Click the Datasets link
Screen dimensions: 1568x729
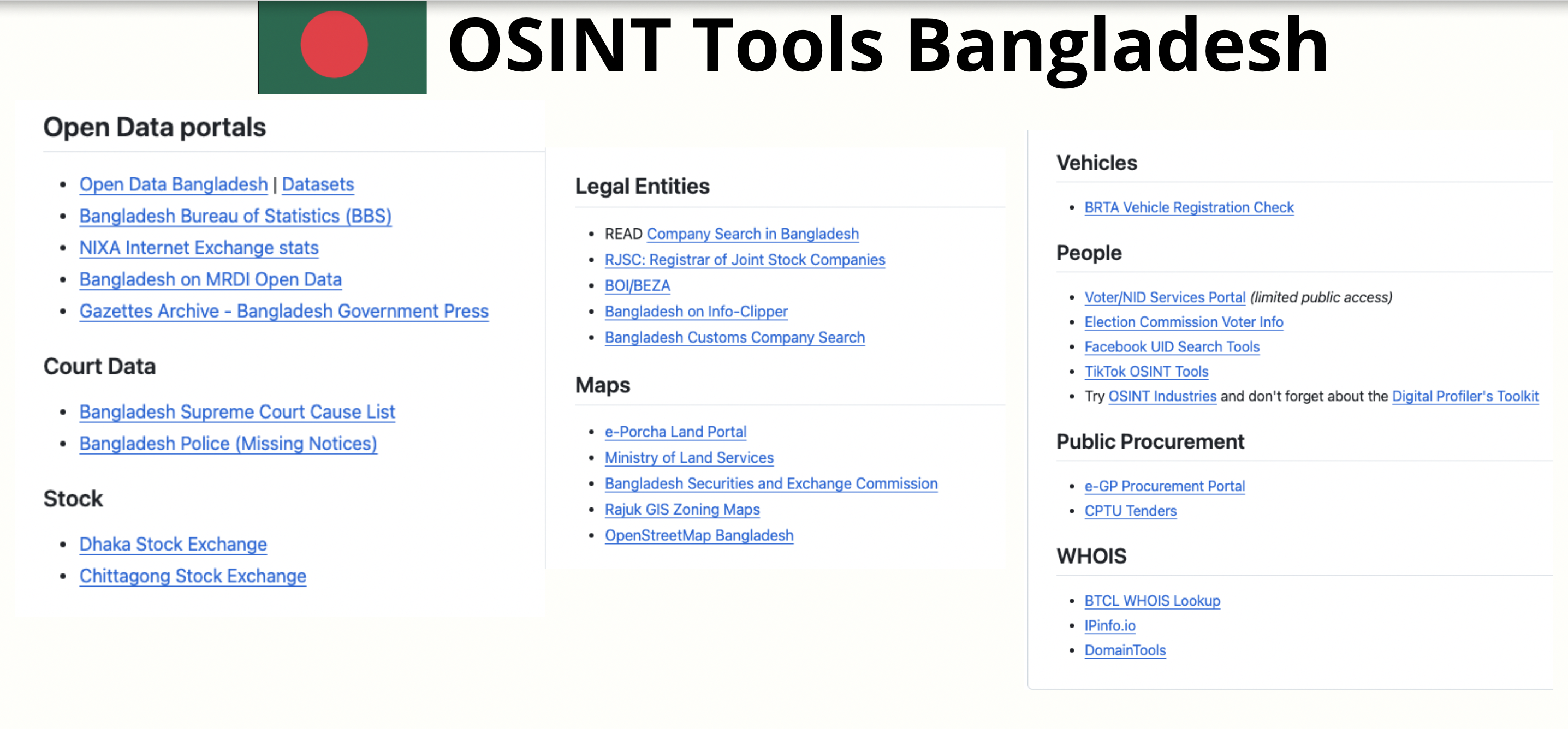coord(318,184)
